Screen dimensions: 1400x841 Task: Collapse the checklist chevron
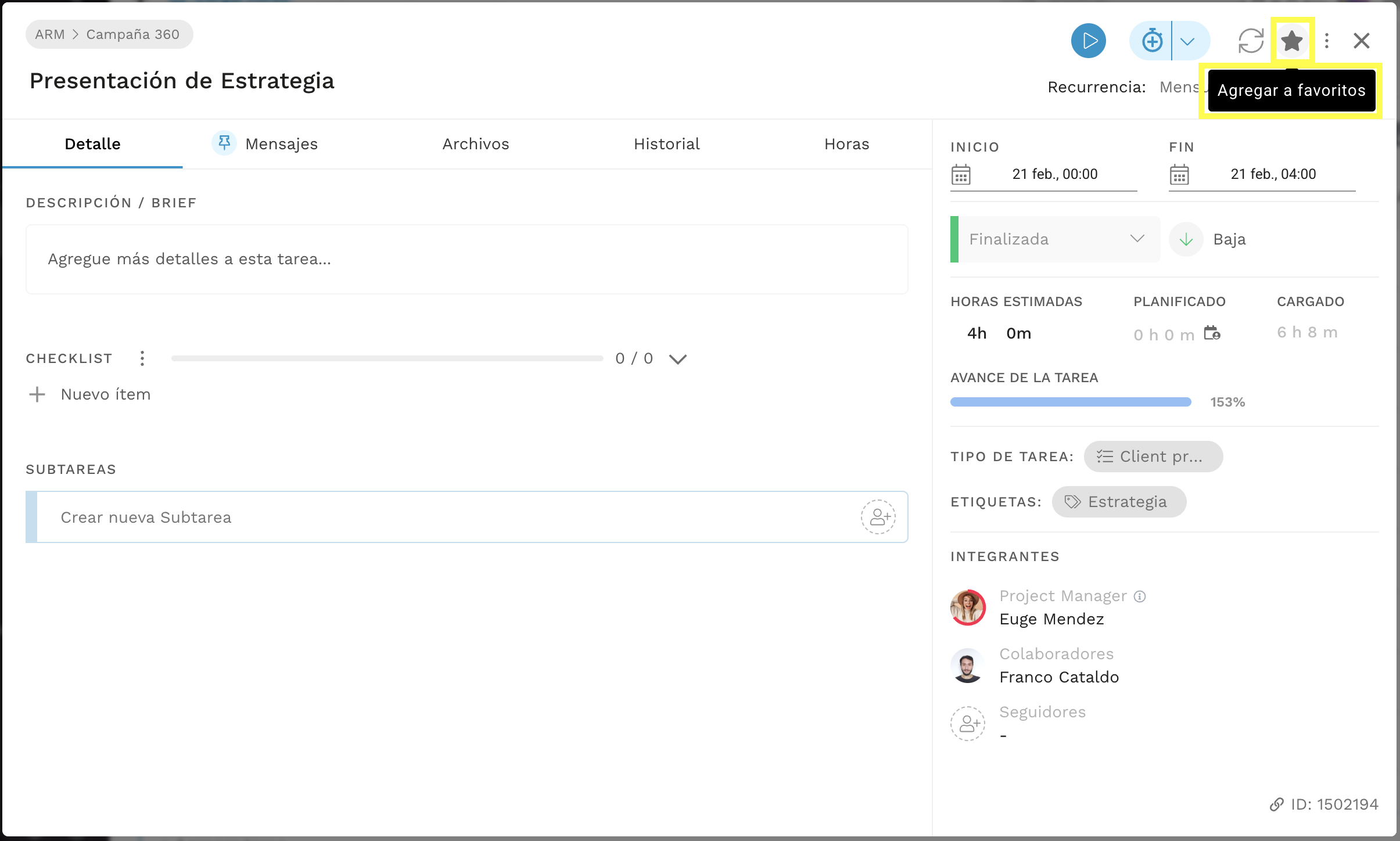pyautogui.click(x=678, y=359)
